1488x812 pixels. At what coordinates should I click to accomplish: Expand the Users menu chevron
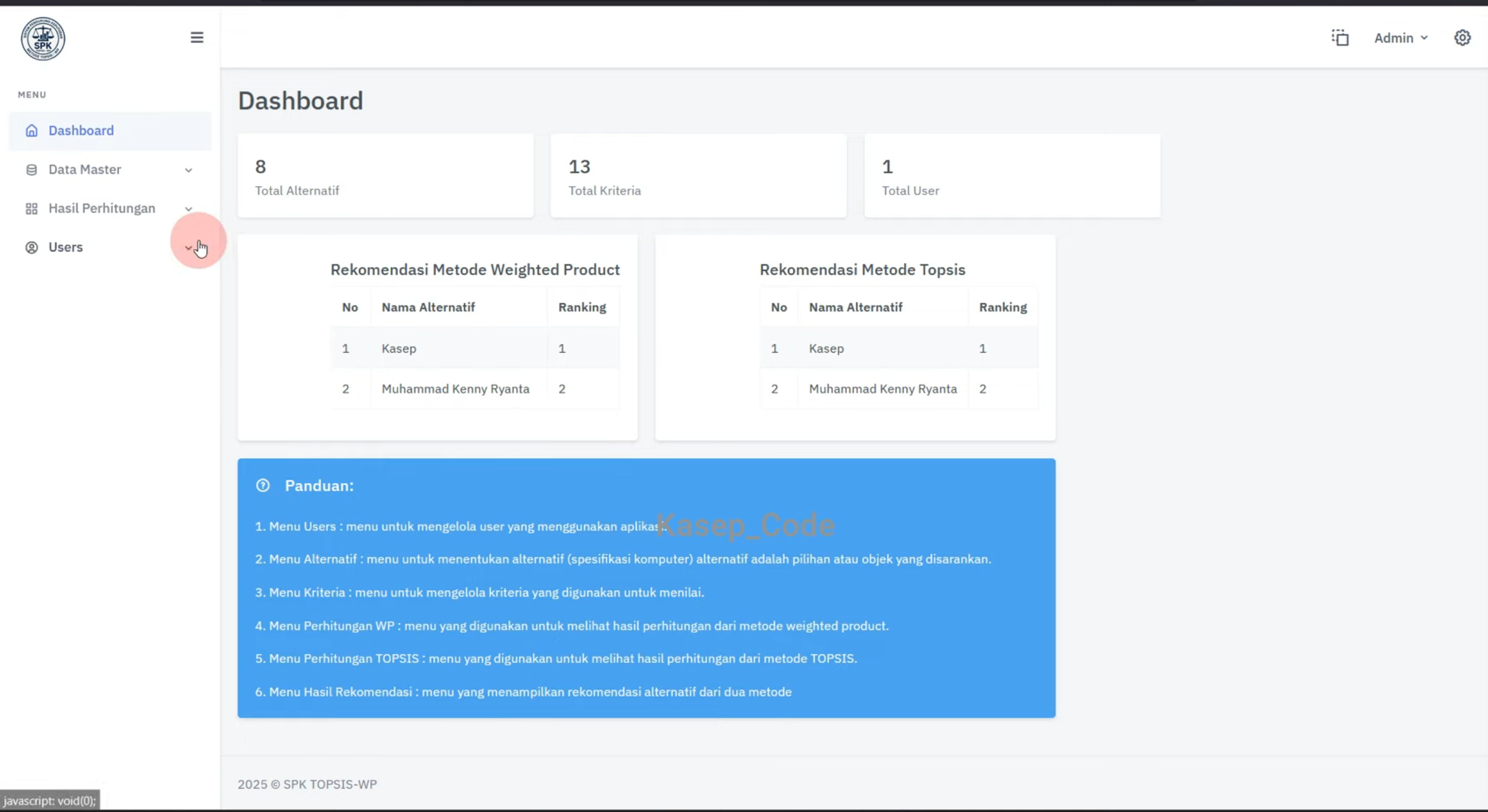(x=189, y=248)
